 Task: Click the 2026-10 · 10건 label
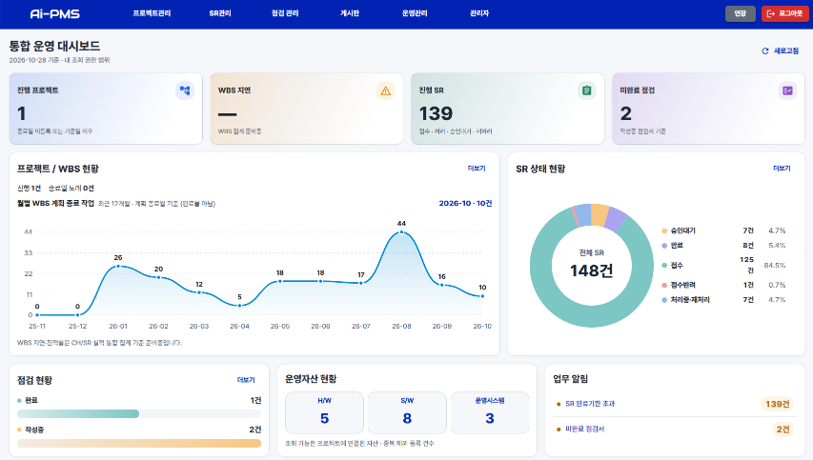(x=465, y=203)
